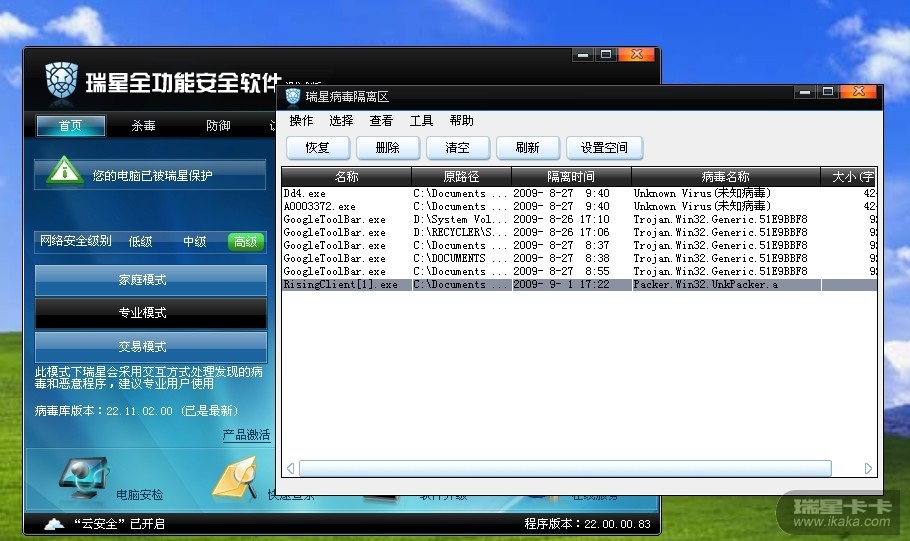Screen dimensions: 910x541
Task: Select 交易模式 transaction mode
Action: (151, 347)
